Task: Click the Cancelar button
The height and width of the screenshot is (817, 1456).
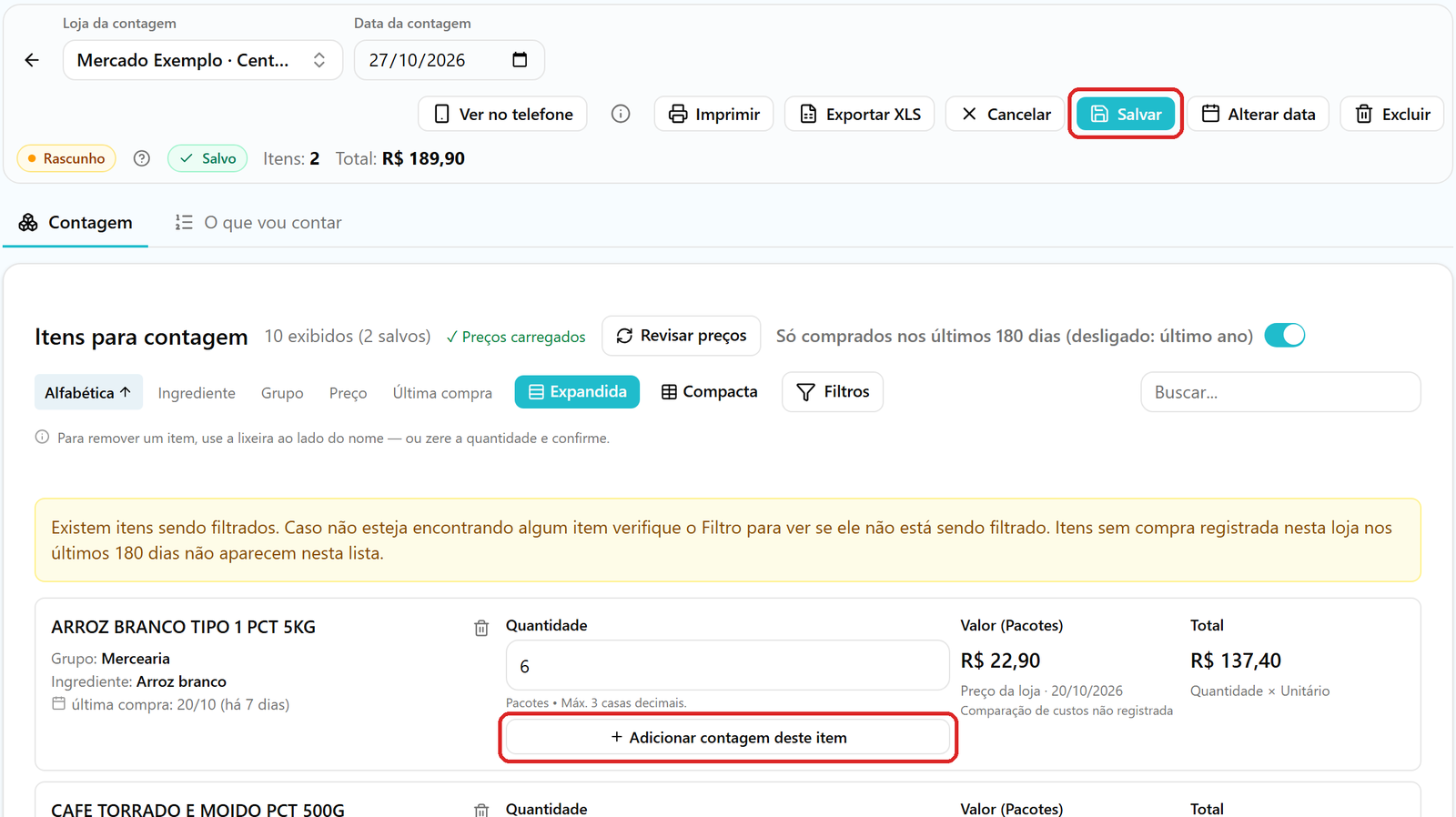Action: tap(1006, 114)
